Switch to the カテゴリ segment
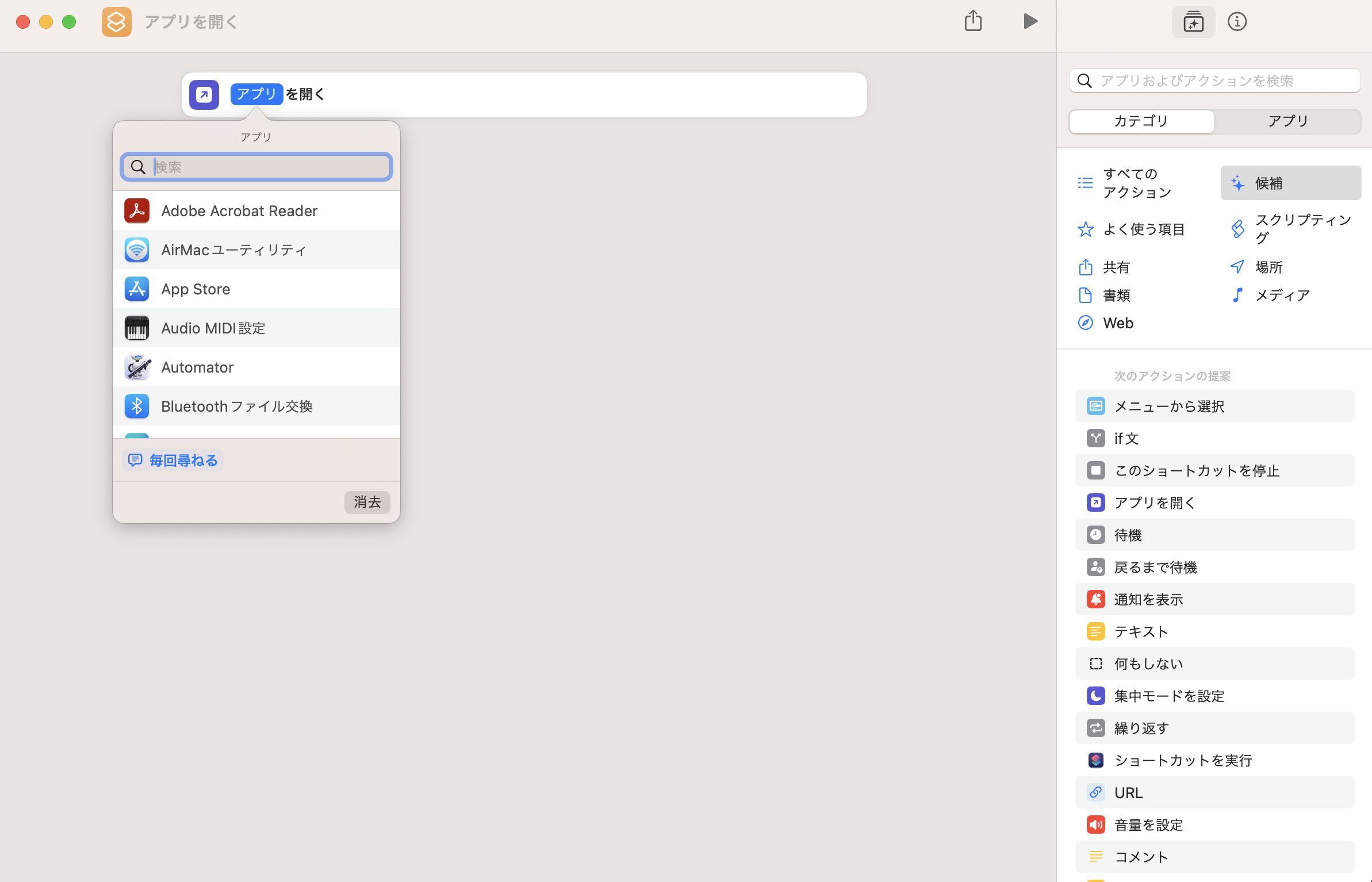This screenshot has width=1372, height=882. [x=1141, y=121]
